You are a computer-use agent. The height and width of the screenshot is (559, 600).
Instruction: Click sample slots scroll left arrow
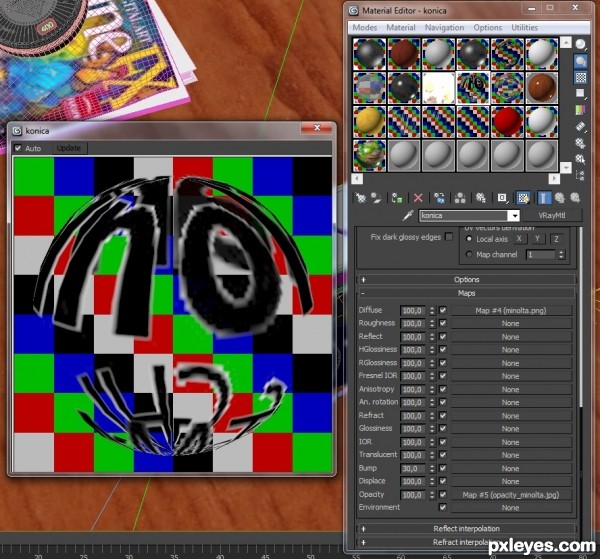(357, 179)
